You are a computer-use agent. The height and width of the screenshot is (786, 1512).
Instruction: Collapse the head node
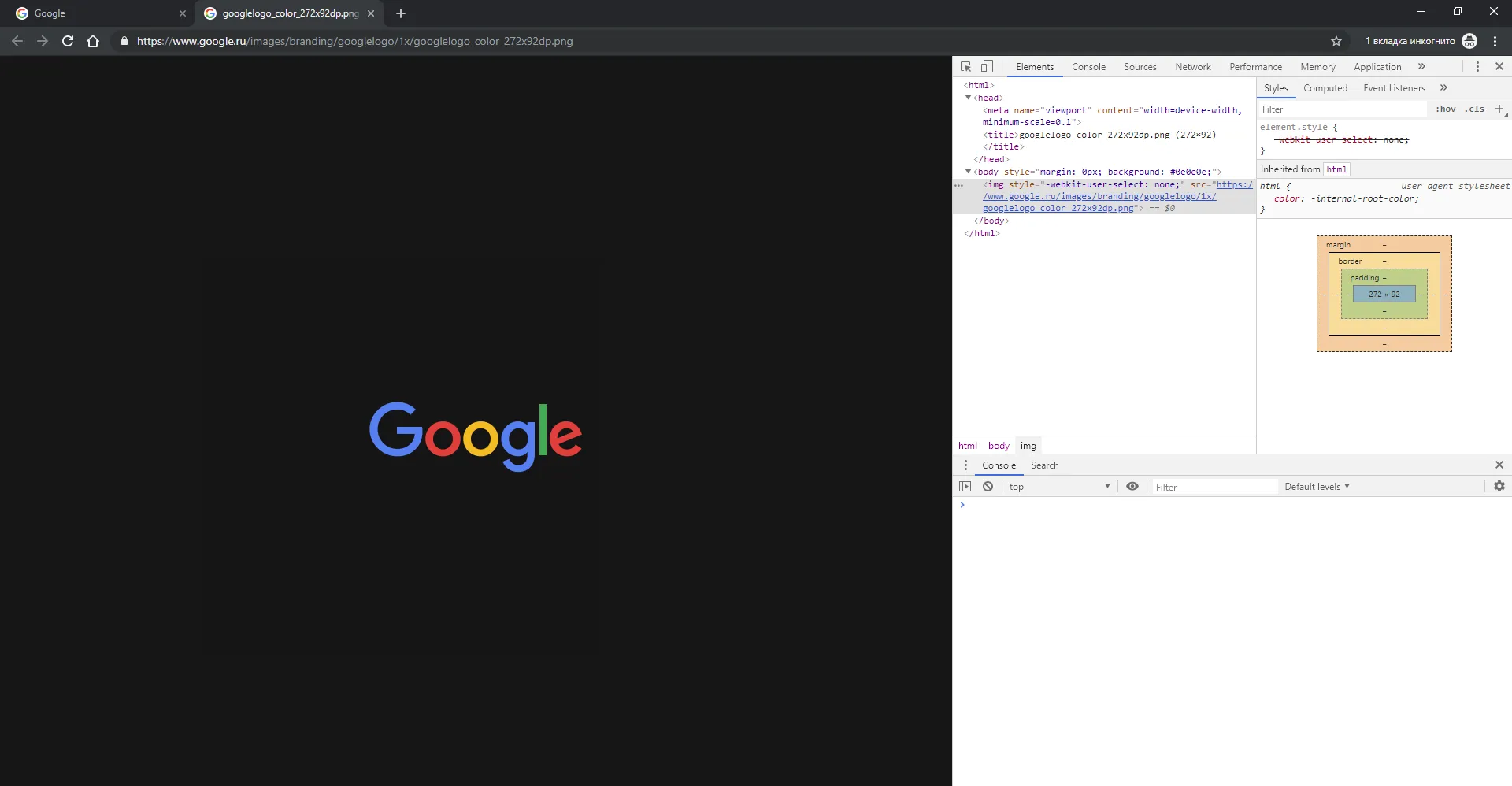tap(969, 98)
